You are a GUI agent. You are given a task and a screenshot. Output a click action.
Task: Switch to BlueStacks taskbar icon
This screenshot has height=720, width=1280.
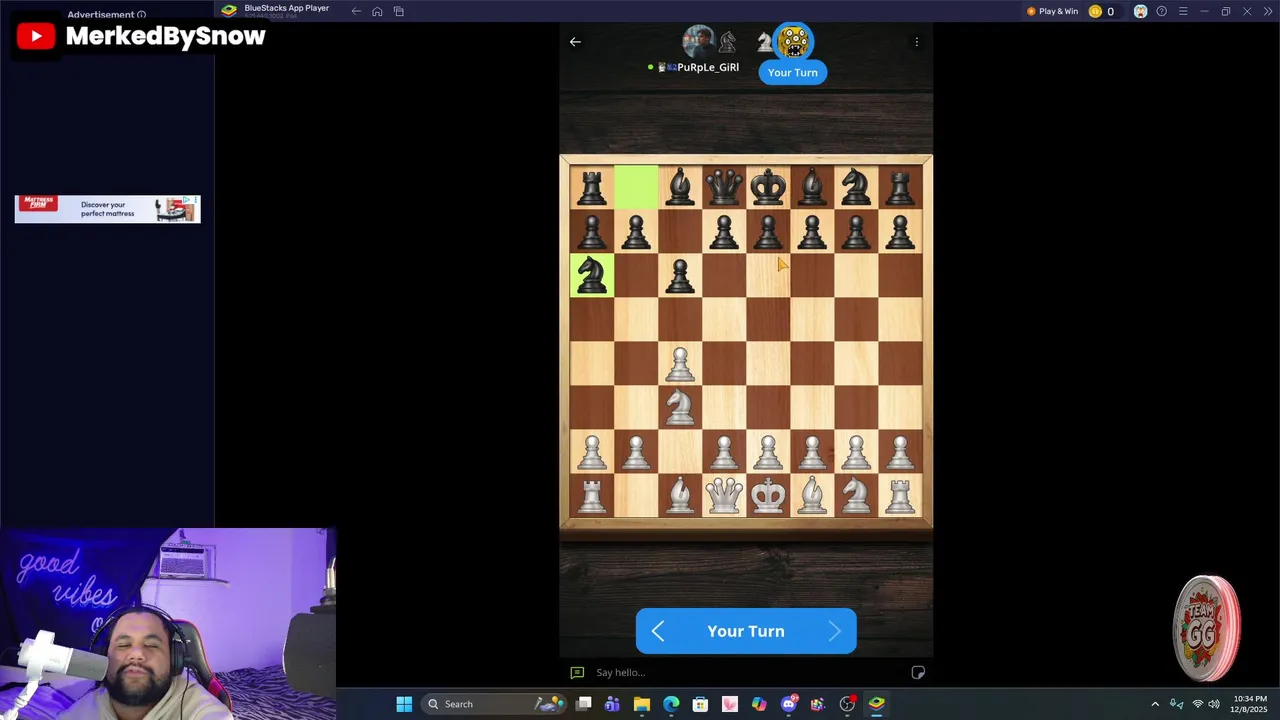(876, 704)
